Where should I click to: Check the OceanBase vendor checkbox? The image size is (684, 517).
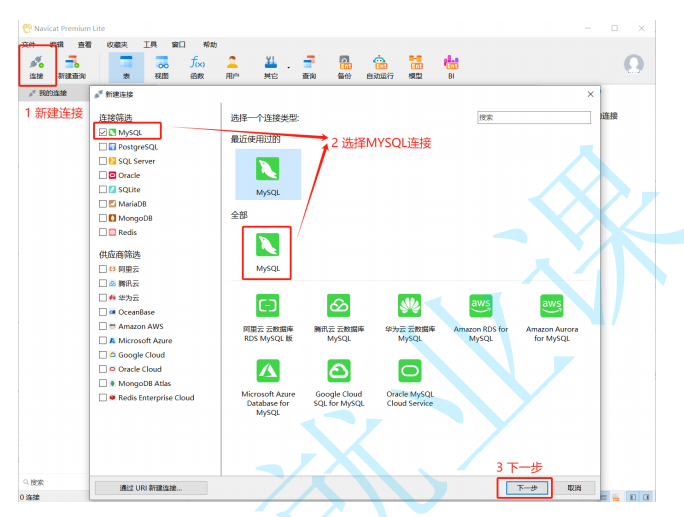coord(103,312)
